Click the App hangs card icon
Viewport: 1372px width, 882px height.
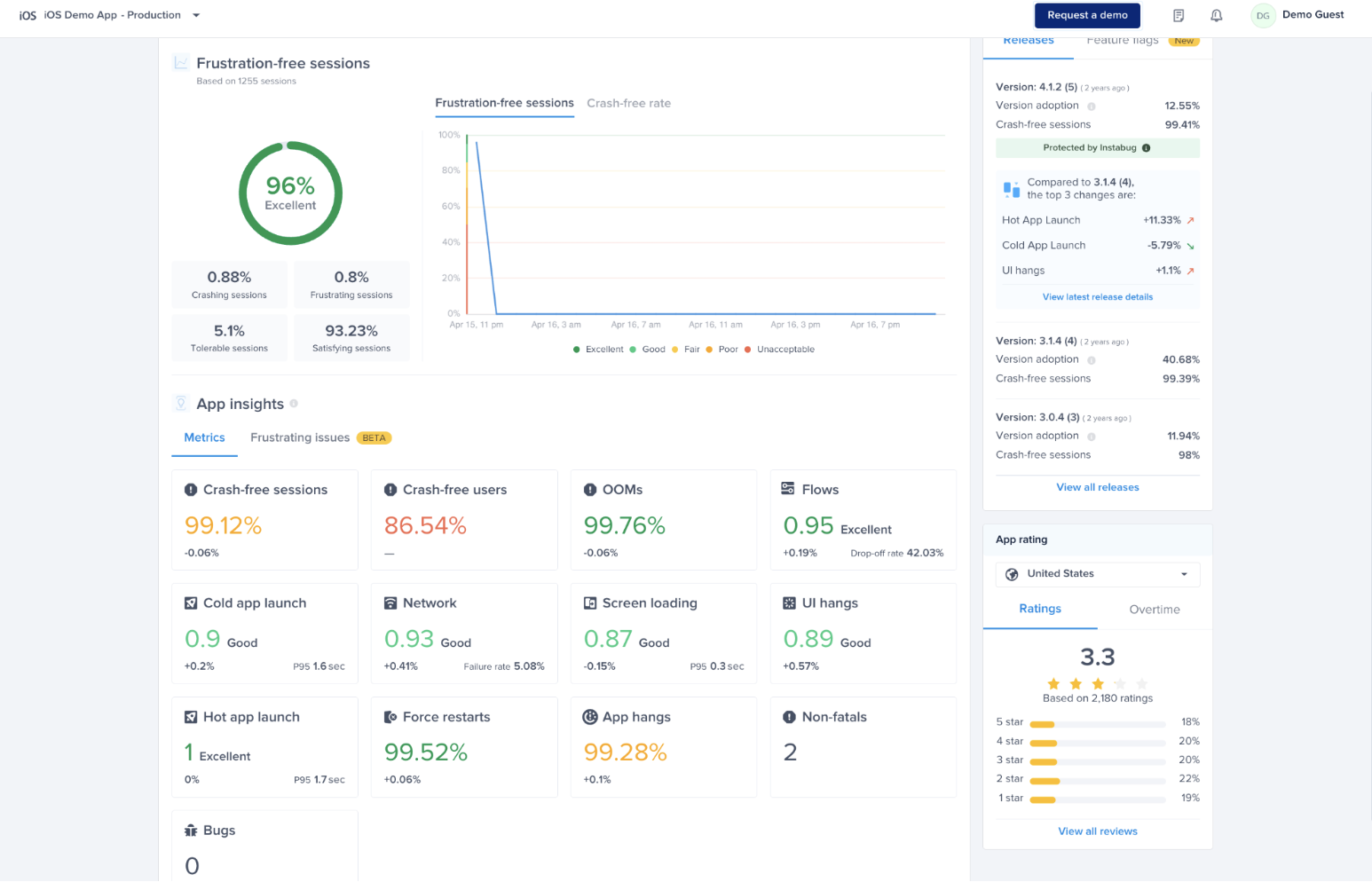pos(589,717)
